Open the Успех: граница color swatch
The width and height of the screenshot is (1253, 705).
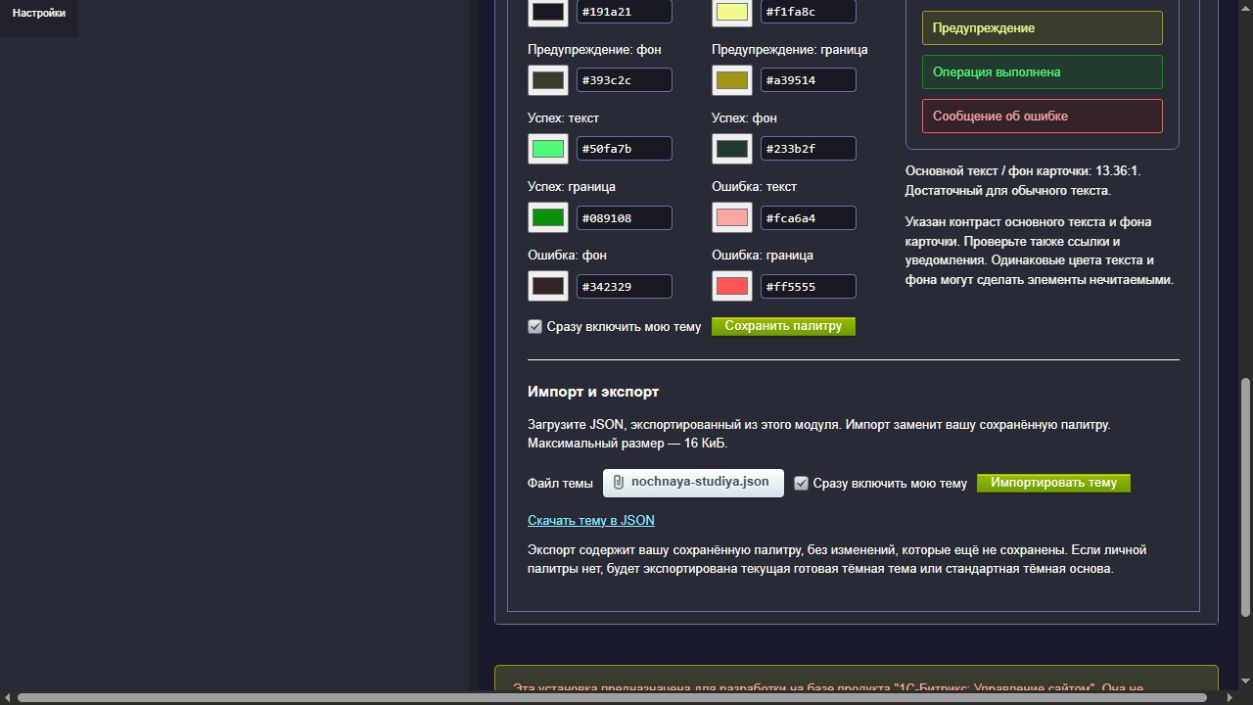click(x=548, y=217)
